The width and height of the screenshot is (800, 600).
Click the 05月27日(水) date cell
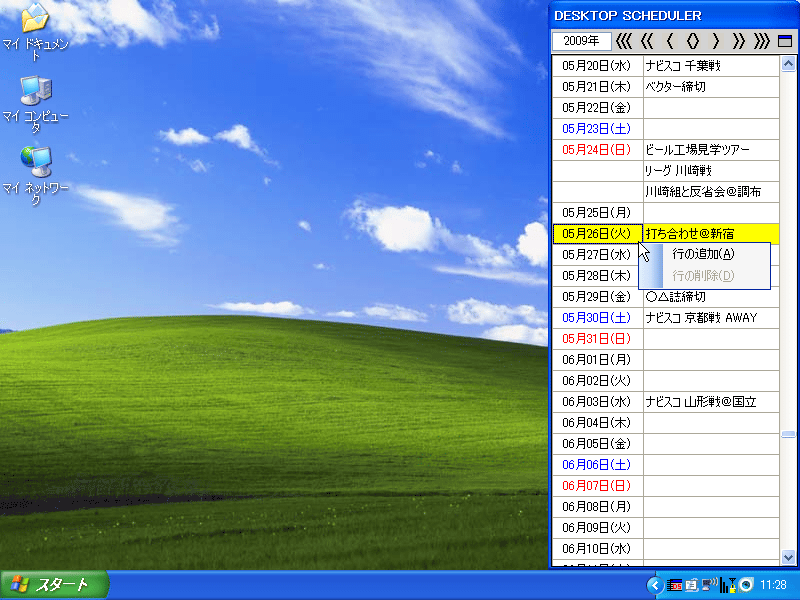[595, 255]
